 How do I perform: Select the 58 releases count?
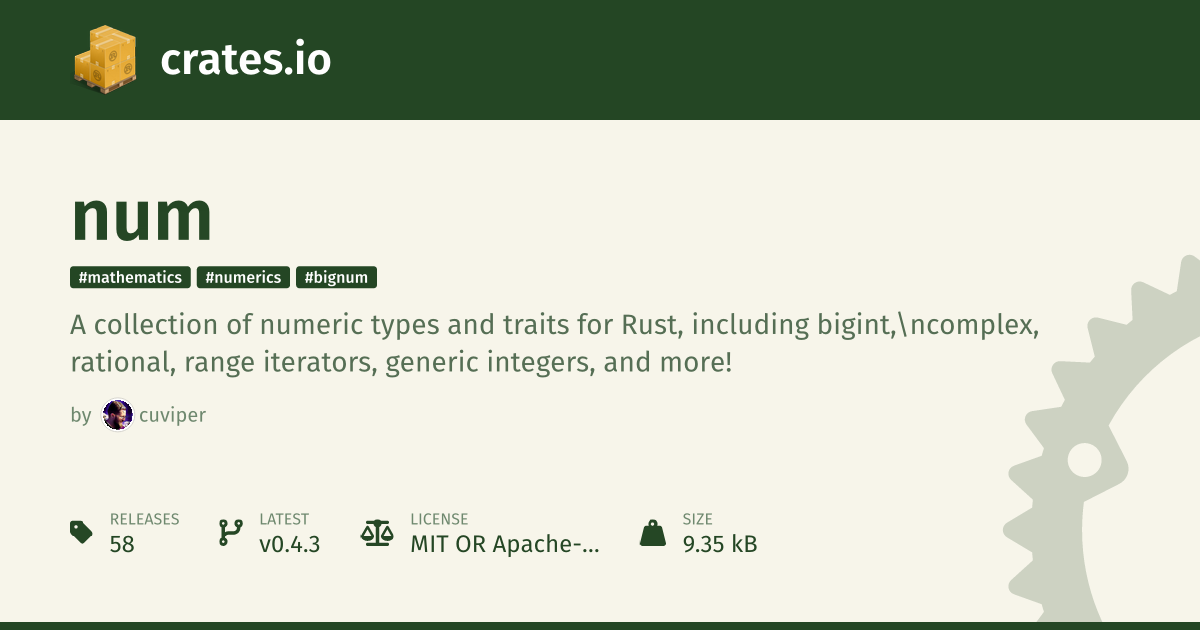pos(122,545)
